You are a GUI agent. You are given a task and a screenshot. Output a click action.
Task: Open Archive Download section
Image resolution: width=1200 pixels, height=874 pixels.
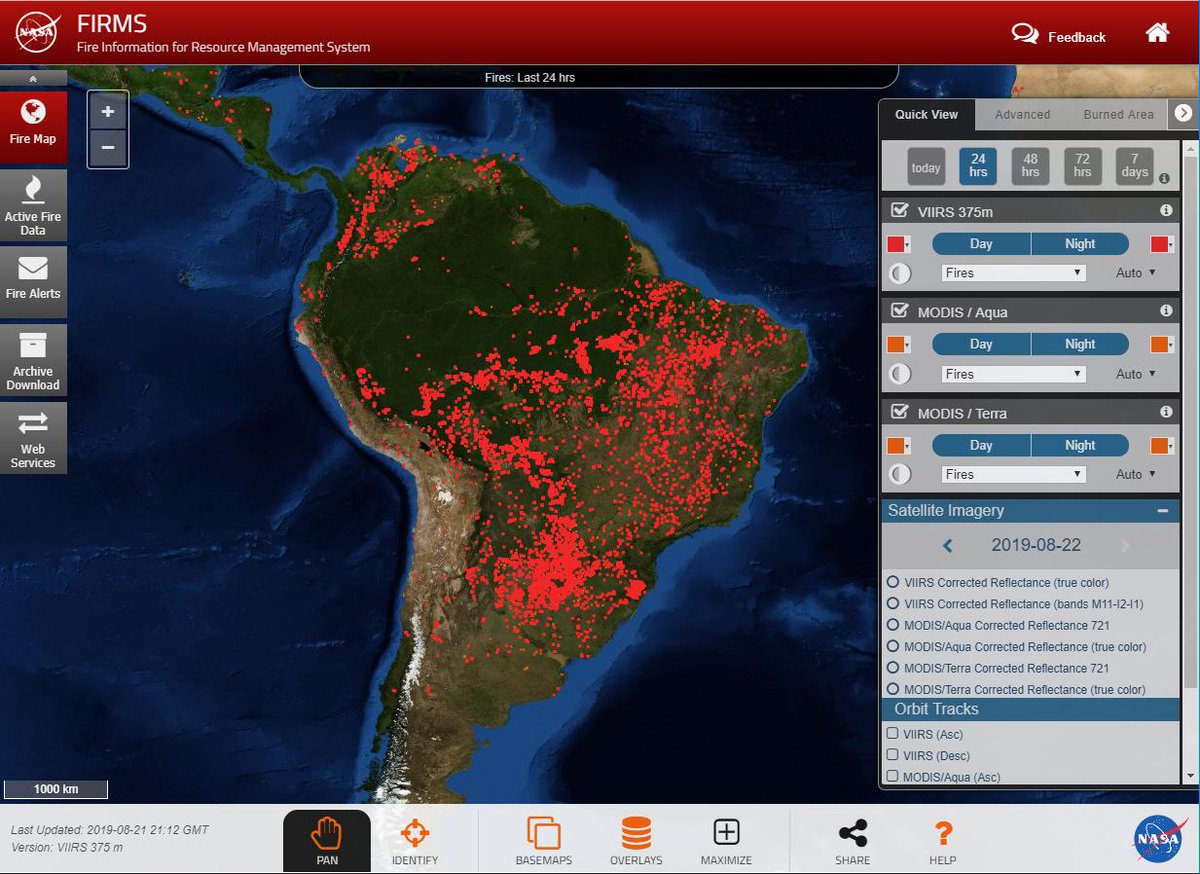tap(33, 361)
